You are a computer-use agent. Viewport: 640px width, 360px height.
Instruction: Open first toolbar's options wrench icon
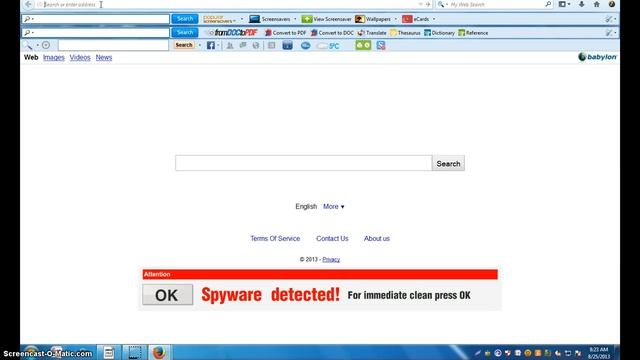[x=610, y=19]
